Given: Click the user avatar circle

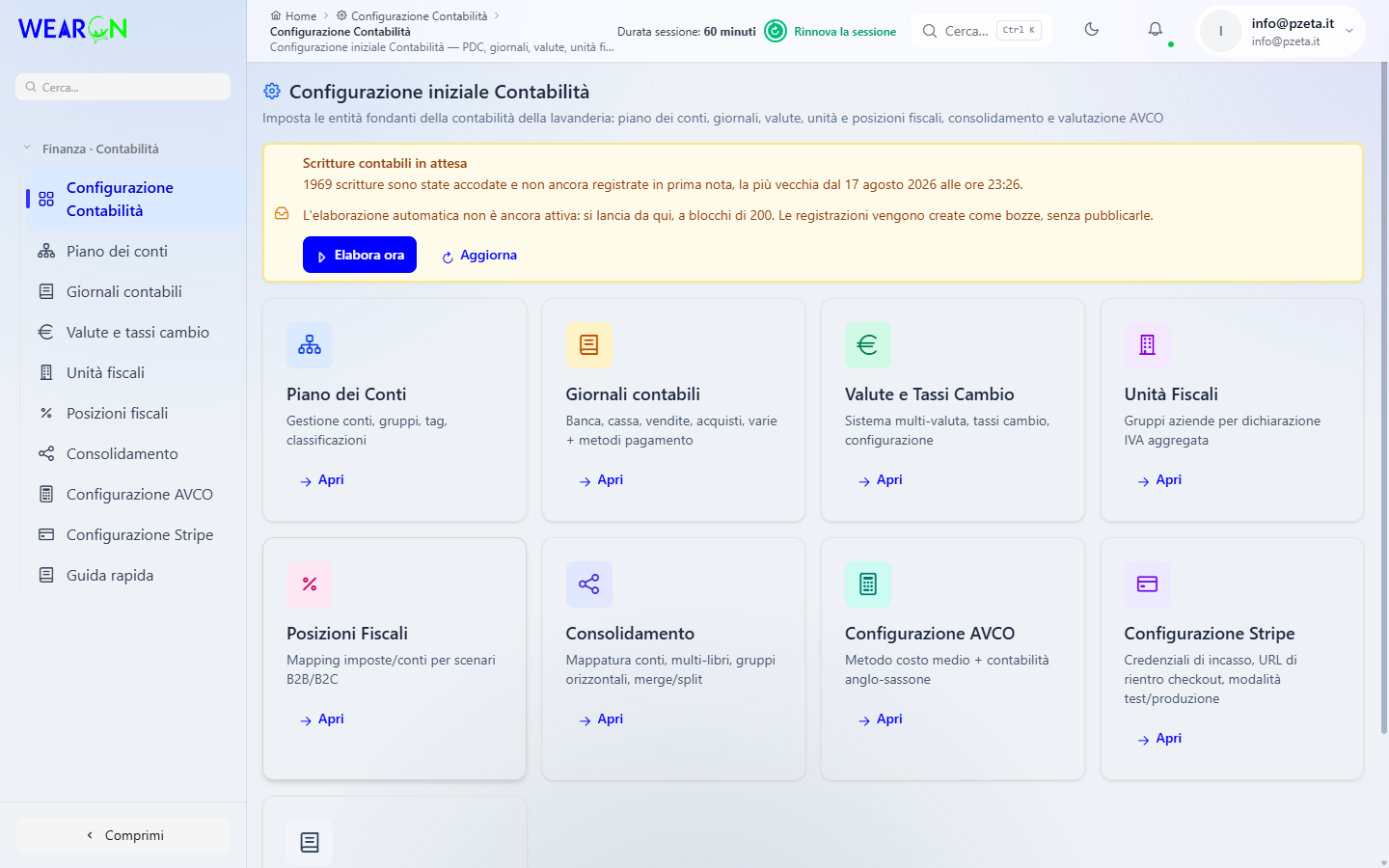Looking at the screenshot, I should pos(1221,31).
